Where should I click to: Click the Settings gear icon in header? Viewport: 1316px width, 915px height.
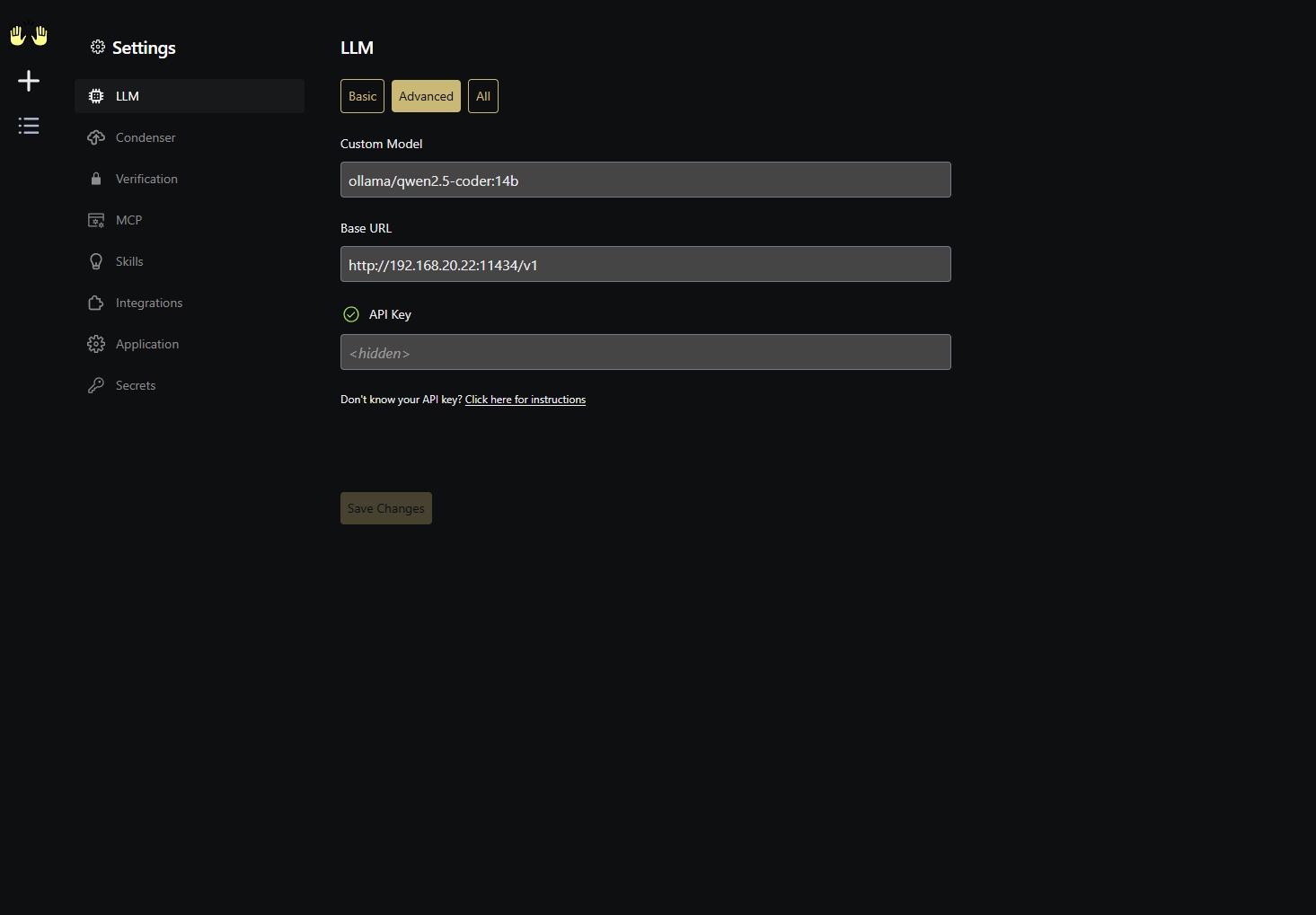pyautogui.click(x=98, y=47)
